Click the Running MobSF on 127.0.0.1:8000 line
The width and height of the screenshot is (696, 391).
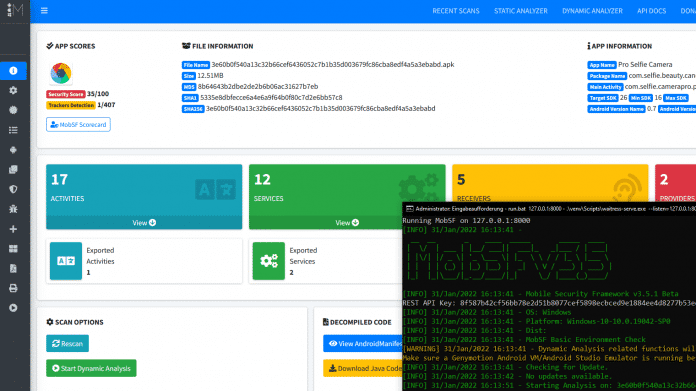(x=466, y=221)
